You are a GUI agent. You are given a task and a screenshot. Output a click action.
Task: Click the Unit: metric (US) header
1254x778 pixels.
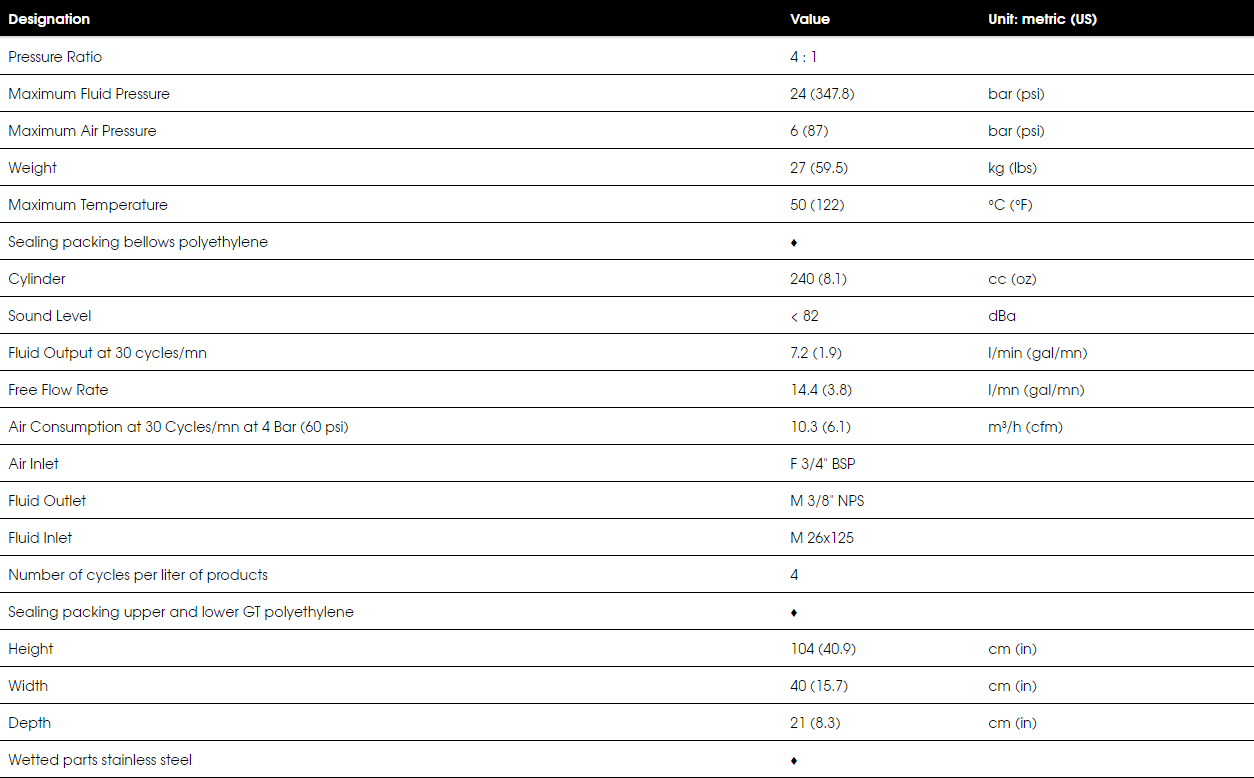[x=1042, y=19]
